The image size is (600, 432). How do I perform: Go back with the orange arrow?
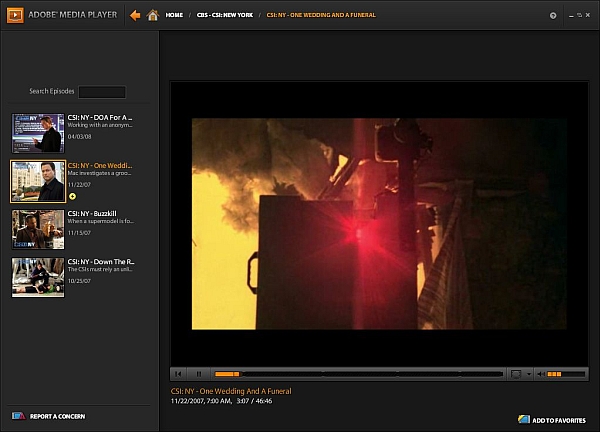pos(135,15)
